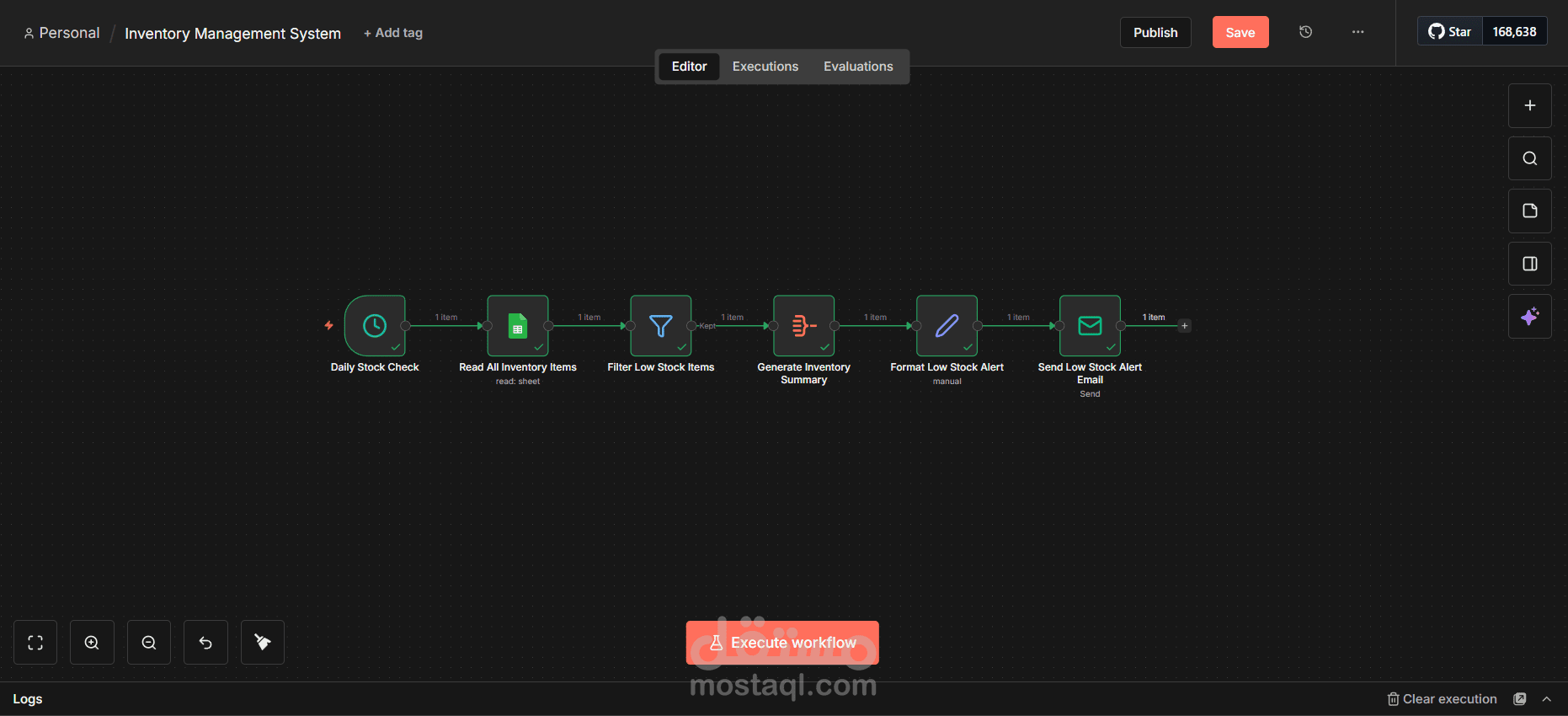This screenshot has height=716, width=1568.
Task: Fit workflow to view
Action: [x=35, y=643]
